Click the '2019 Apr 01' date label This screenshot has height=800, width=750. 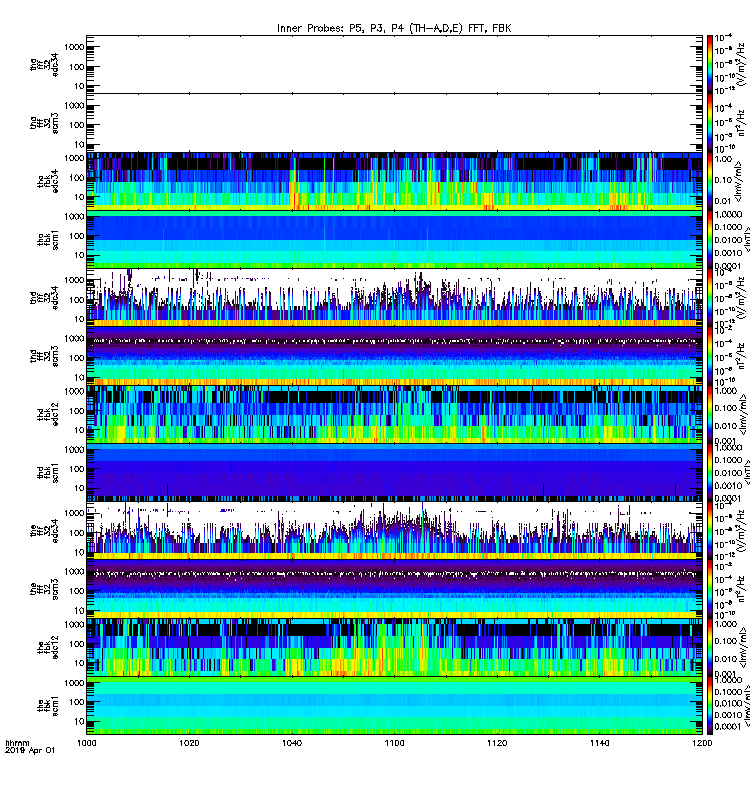[x=30, y=751]
